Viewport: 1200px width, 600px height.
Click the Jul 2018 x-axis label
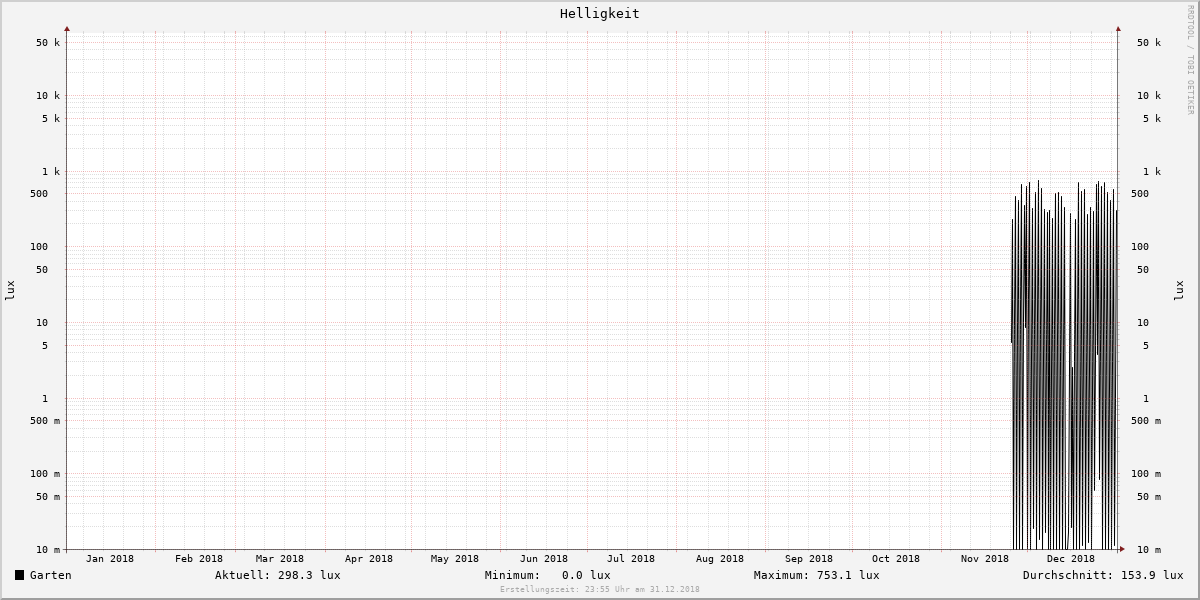pos(630,558)
